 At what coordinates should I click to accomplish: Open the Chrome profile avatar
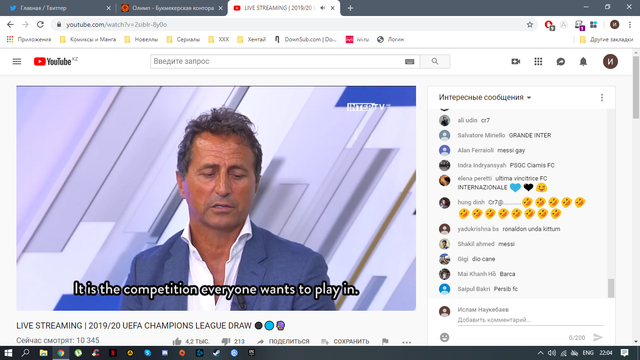614,25
